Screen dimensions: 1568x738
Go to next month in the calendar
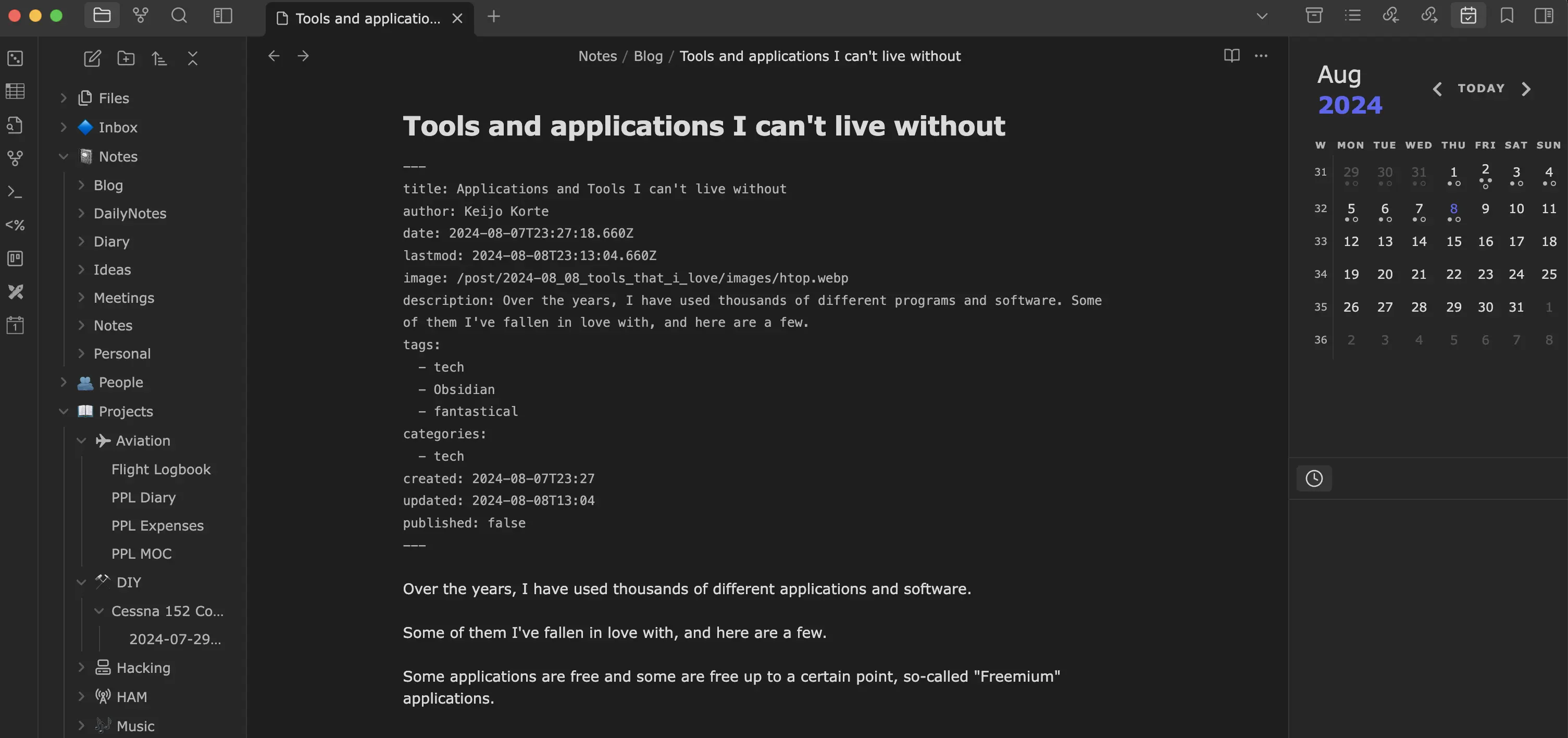click(x=1526, y=90)
